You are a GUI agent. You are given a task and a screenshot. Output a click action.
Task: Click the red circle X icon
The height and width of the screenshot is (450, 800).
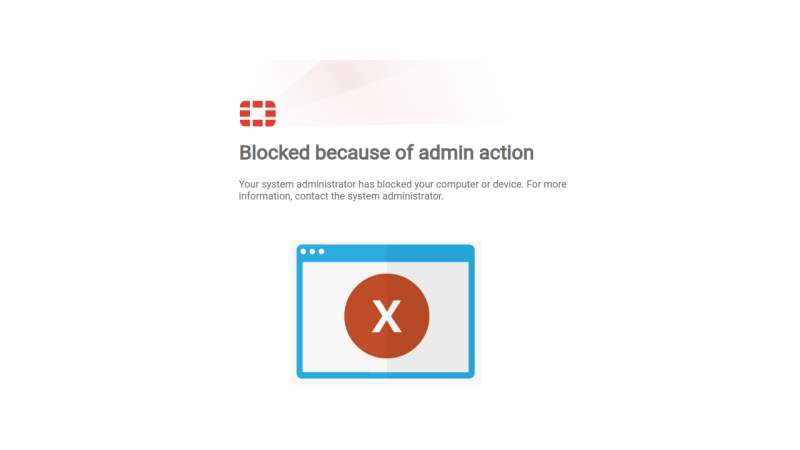click(x=387, y=316)
